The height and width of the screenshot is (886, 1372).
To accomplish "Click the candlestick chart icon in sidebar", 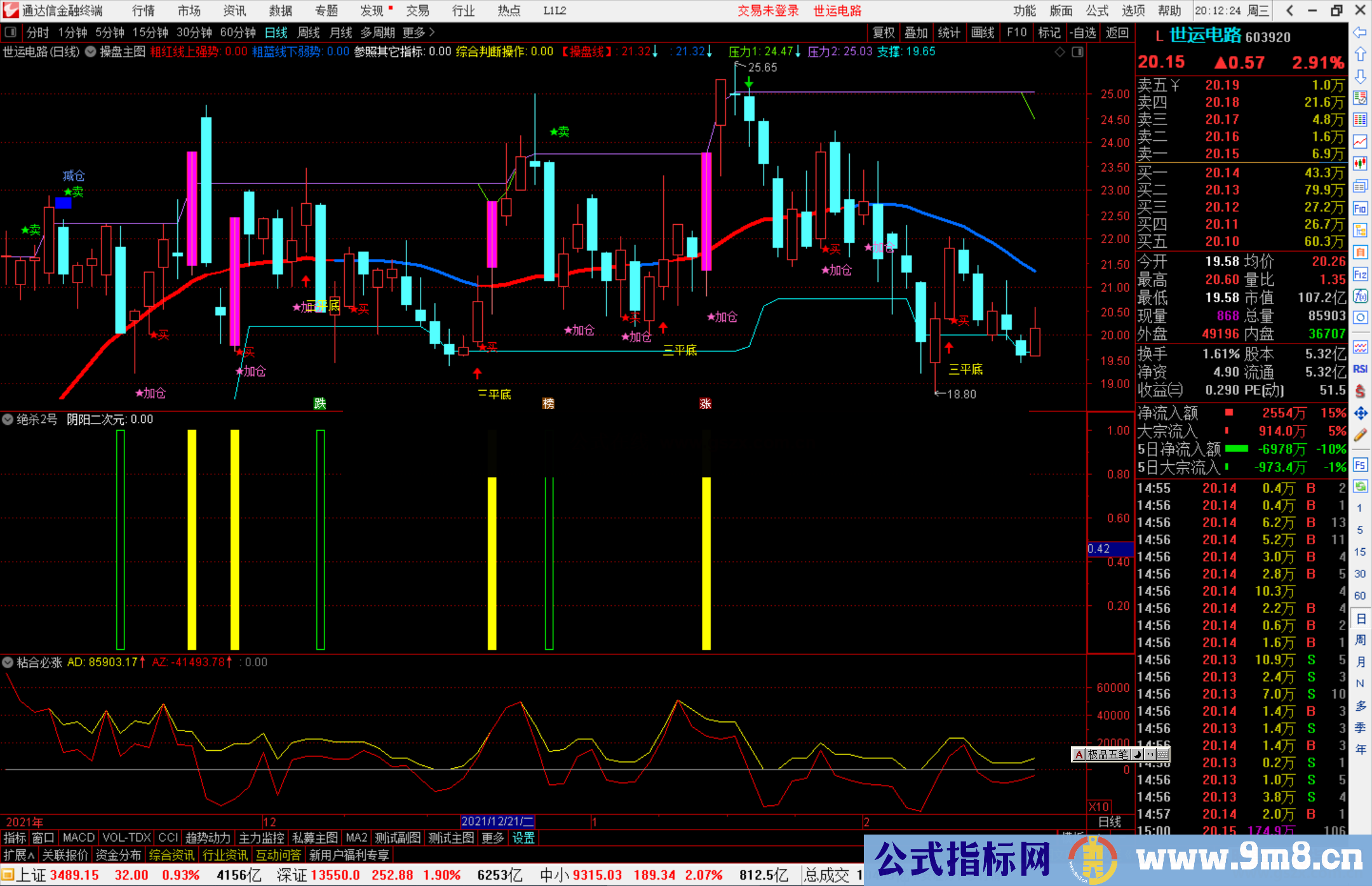I will click(x=1360, y=163).
